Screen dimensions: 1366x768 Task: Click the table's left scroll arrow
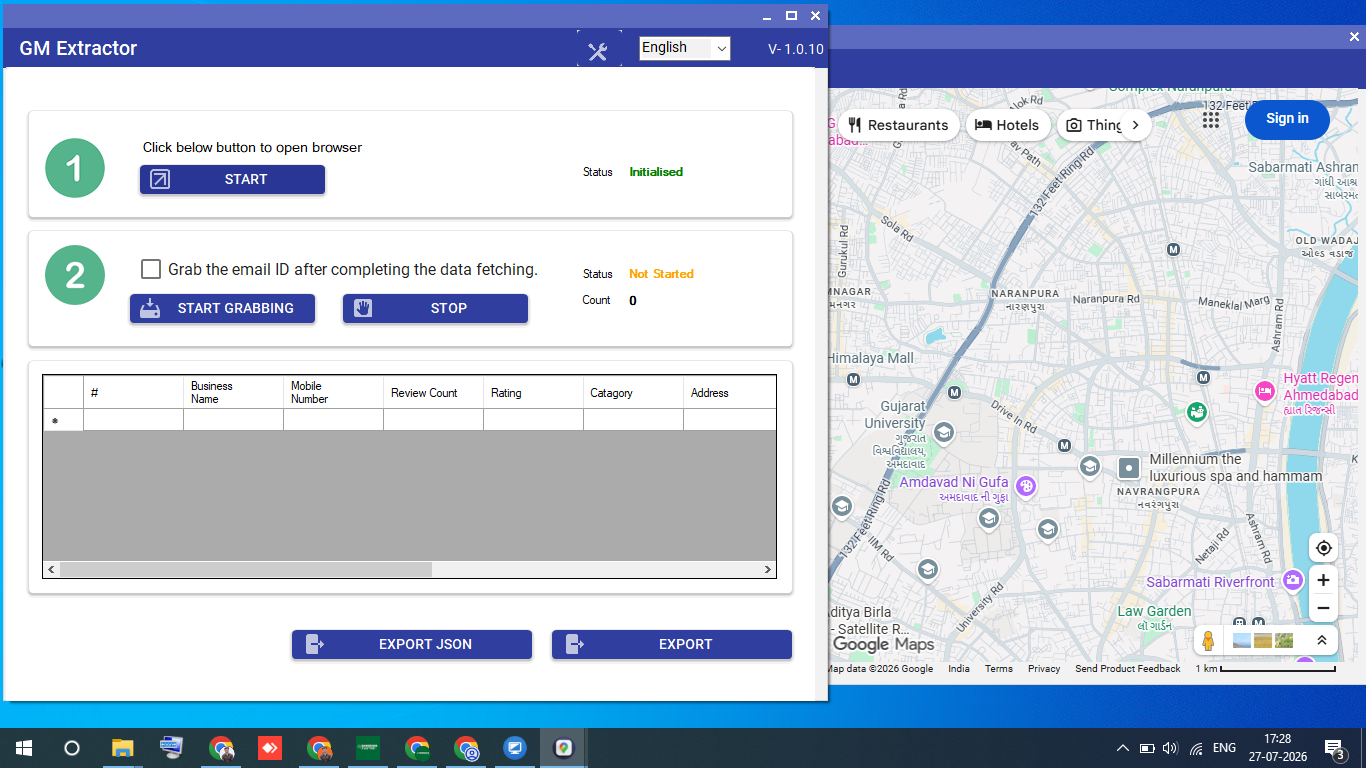pyautogui.click(x=52, y=569)
